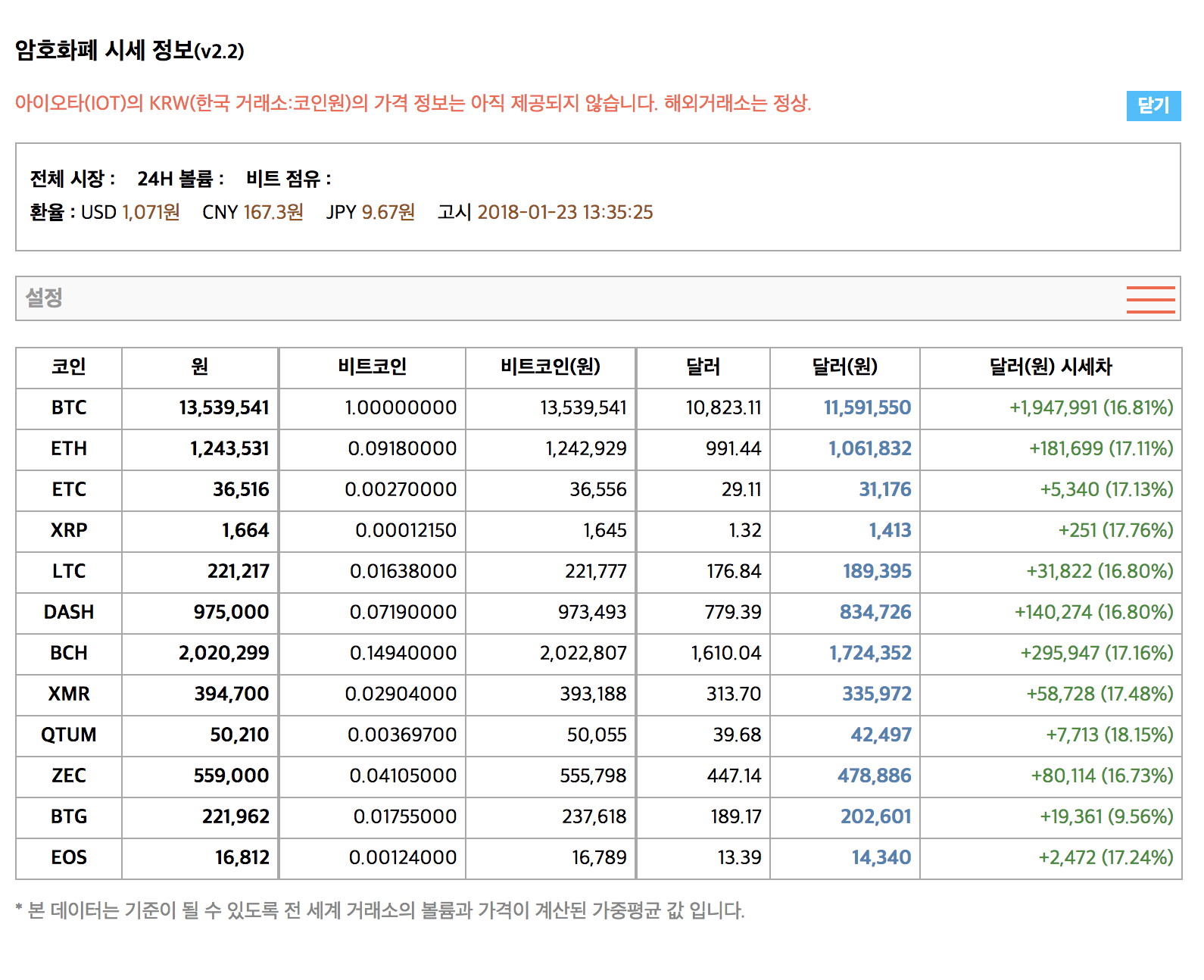Click the 24H 볼륨 label
1204x980 pixels.
(x=180, y=179)
